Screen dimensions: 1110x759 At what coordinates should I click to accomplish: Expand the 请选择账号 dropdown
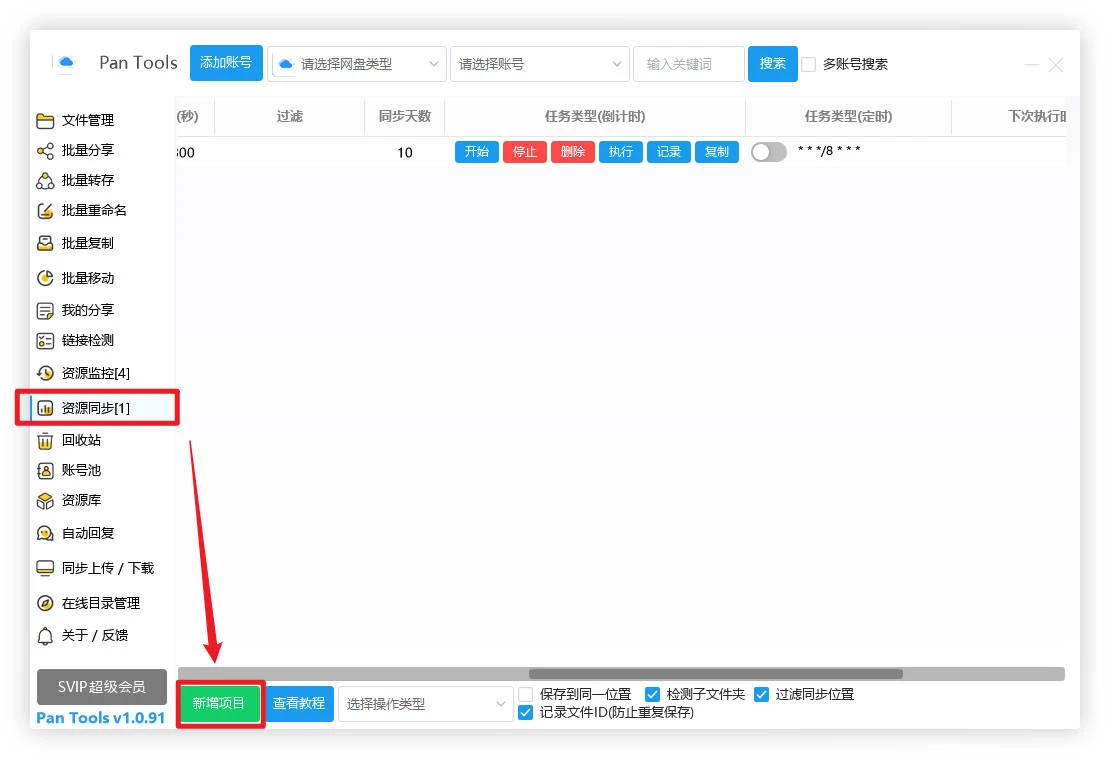click(x=539, y=64)
